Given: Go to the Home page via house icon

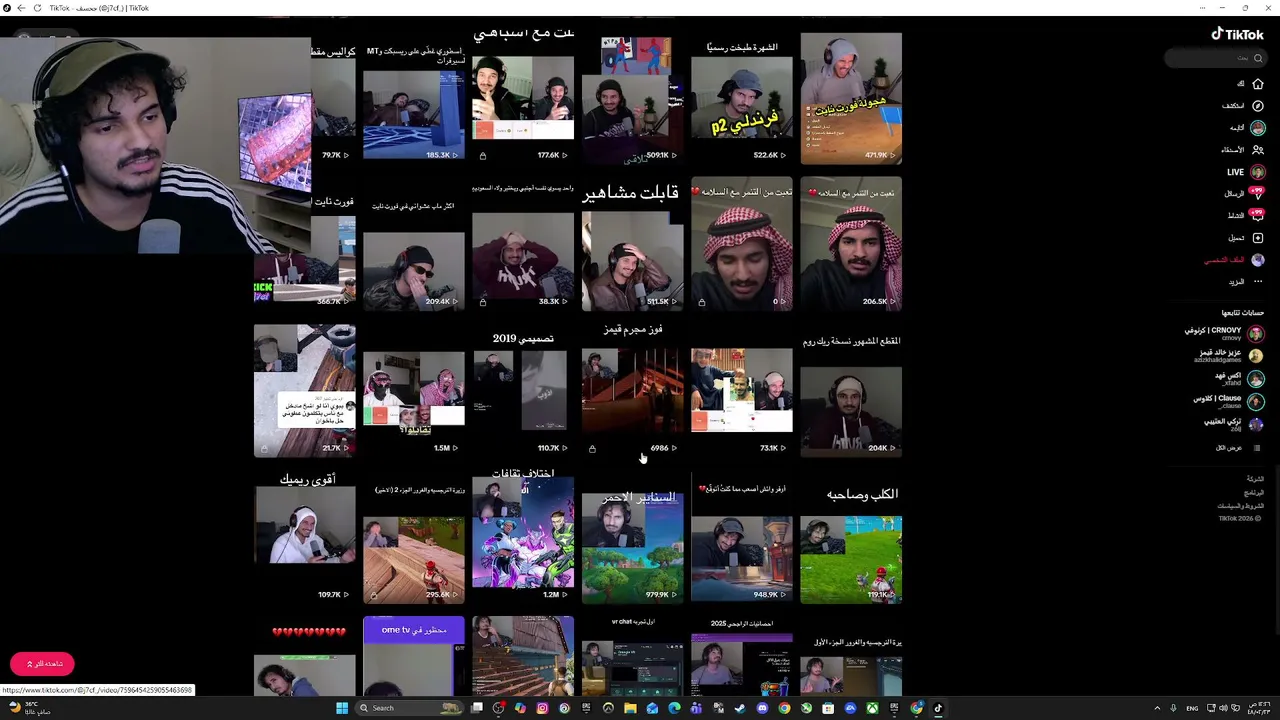Looking at the screenshot, I should (1258, 84).
